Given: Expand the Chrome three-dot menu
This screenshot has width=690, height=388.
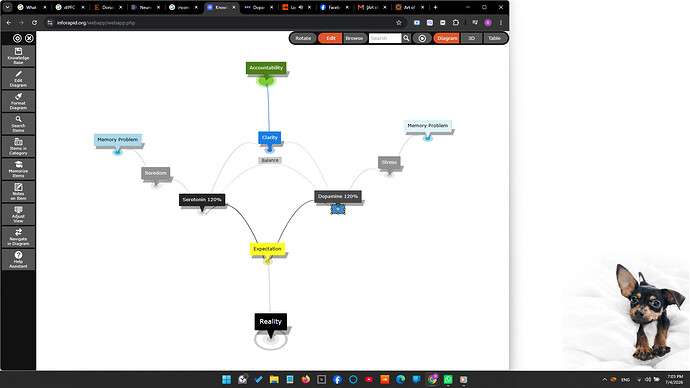Looking at the screenshot, I should tap(501, 22).
